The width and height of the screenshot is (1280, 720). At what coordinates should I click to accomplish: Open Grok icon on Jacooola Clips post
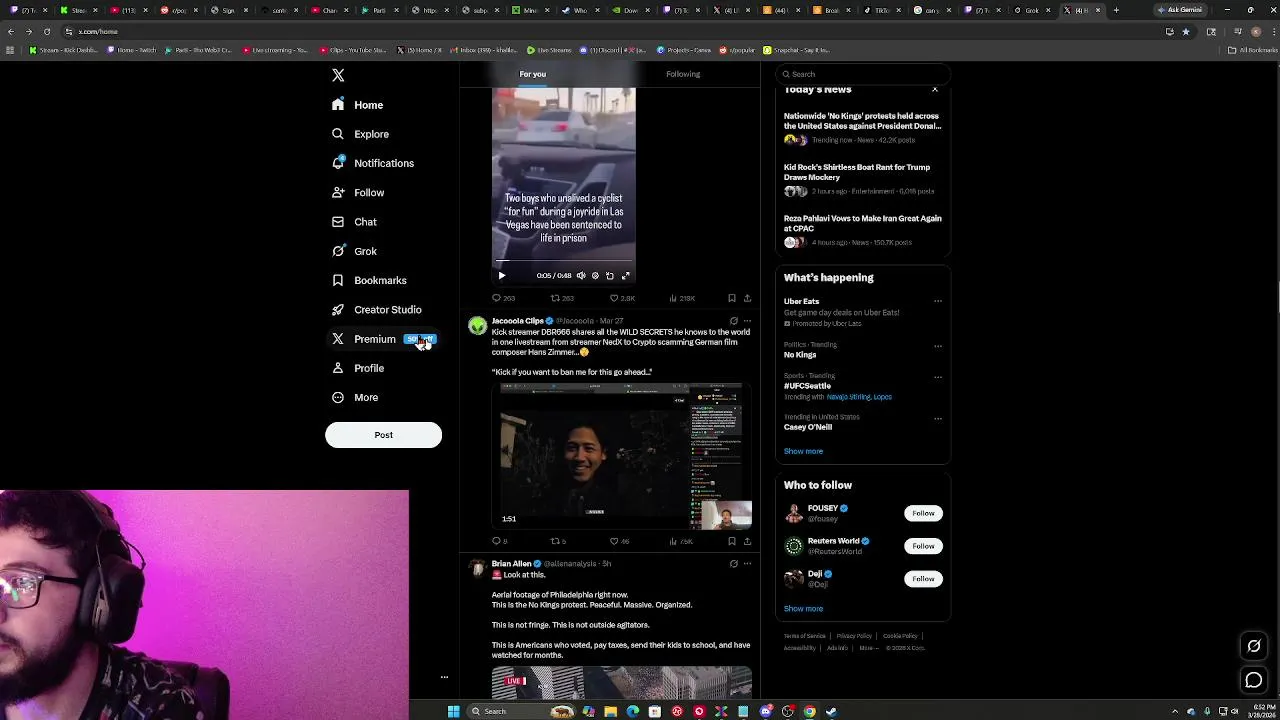pyautogui.click(x=733, y=321)
